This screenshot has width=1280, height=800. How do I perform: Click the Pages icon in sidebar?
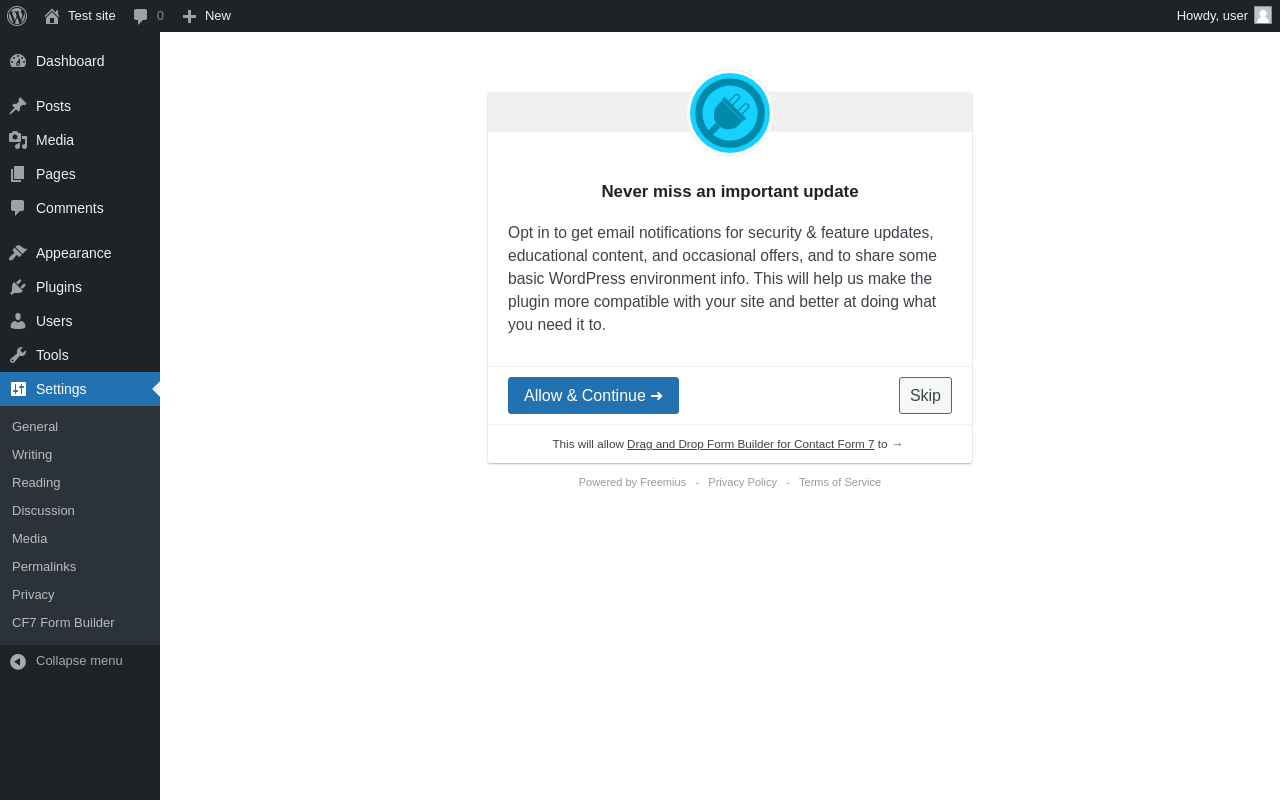point(18,174)
